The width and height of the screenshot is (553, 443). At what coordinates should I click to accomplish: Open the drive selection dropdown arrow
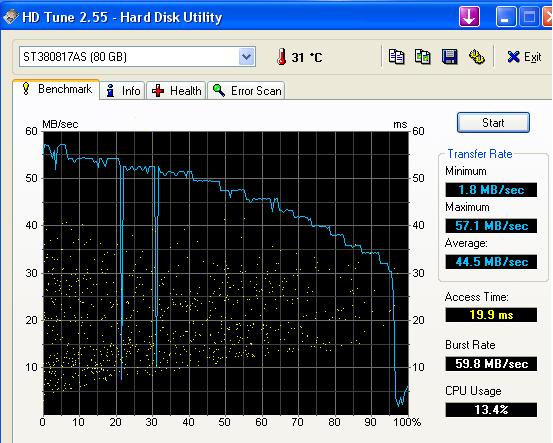coord(247,57)
